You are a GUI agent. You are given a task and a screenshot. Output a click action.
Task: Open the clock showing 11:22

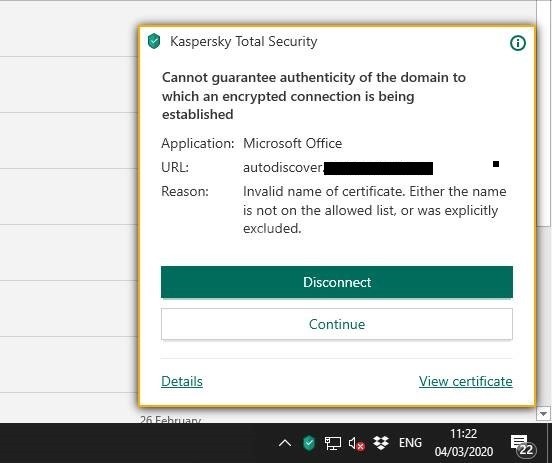(x=464, y=443)
